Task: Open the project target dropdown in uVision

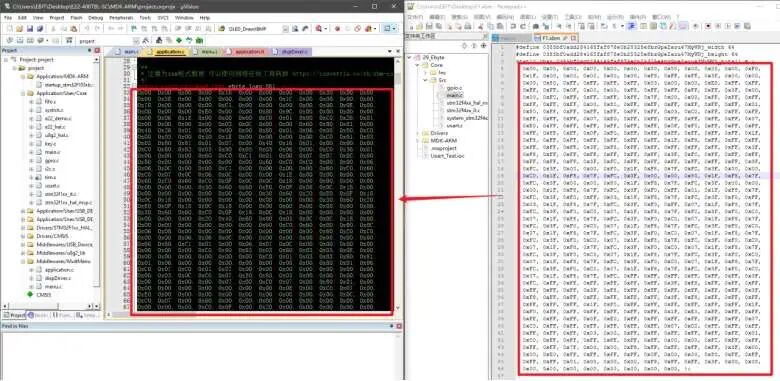Action: point(136,40)
